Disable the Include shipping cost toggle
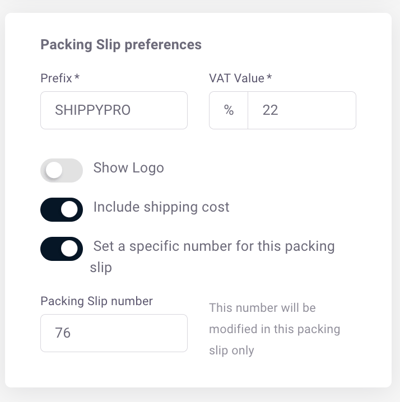 click(x=62, y=210)
